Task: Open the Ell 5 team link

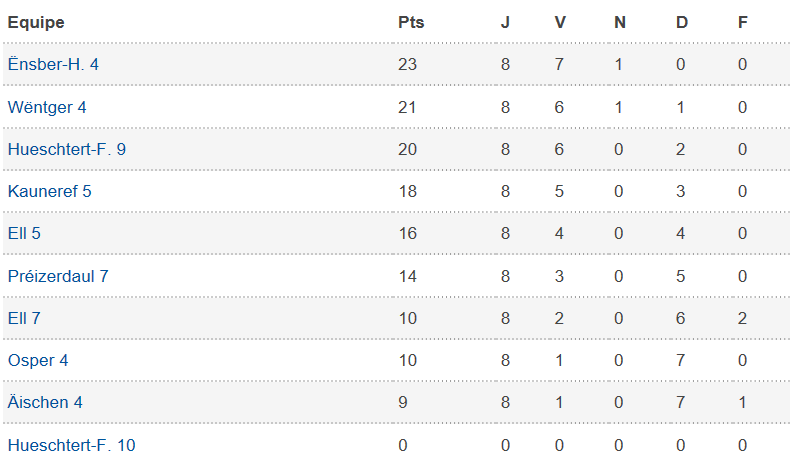Action: click(x=24, y=233)
